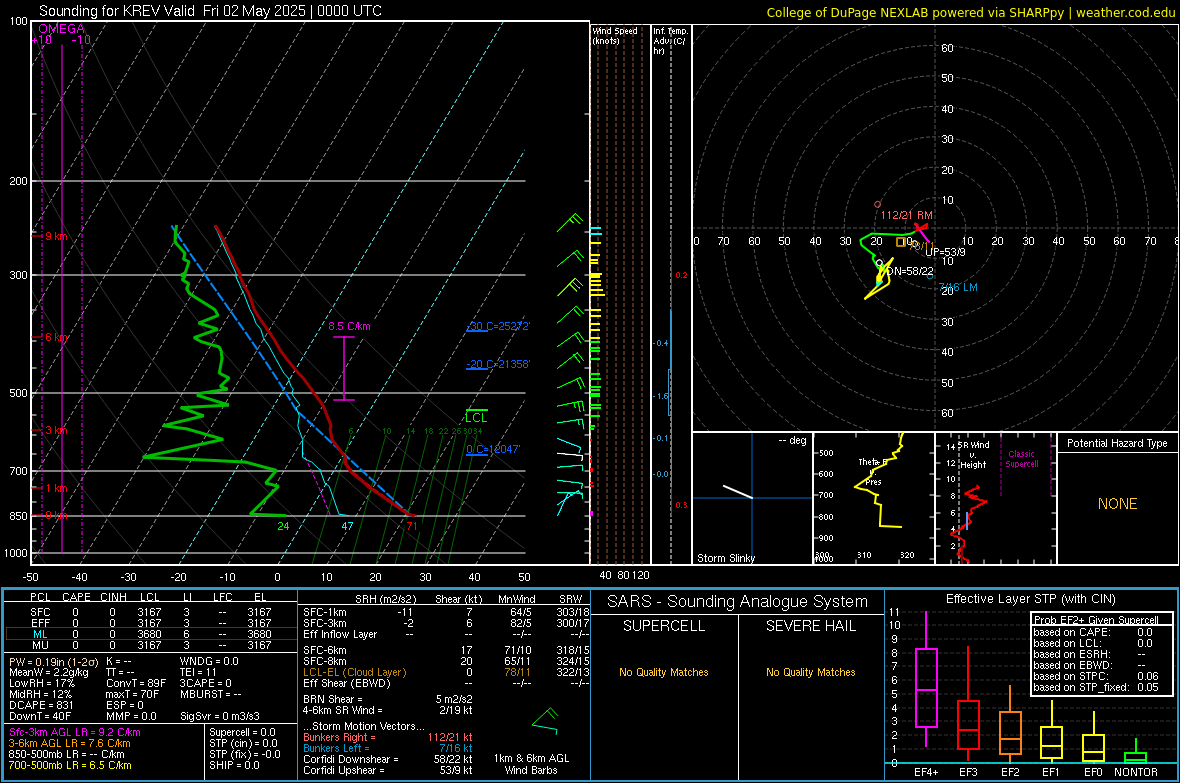The height and width of the screenshot is (783, 1180).
Task: Click the DN=58/22 Corfidi vector label
Action: tap(909, 271)
